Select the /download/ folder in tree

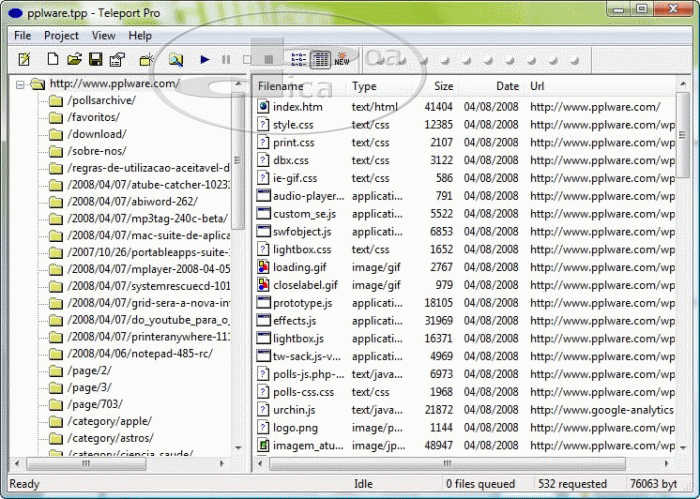point(98,134)
